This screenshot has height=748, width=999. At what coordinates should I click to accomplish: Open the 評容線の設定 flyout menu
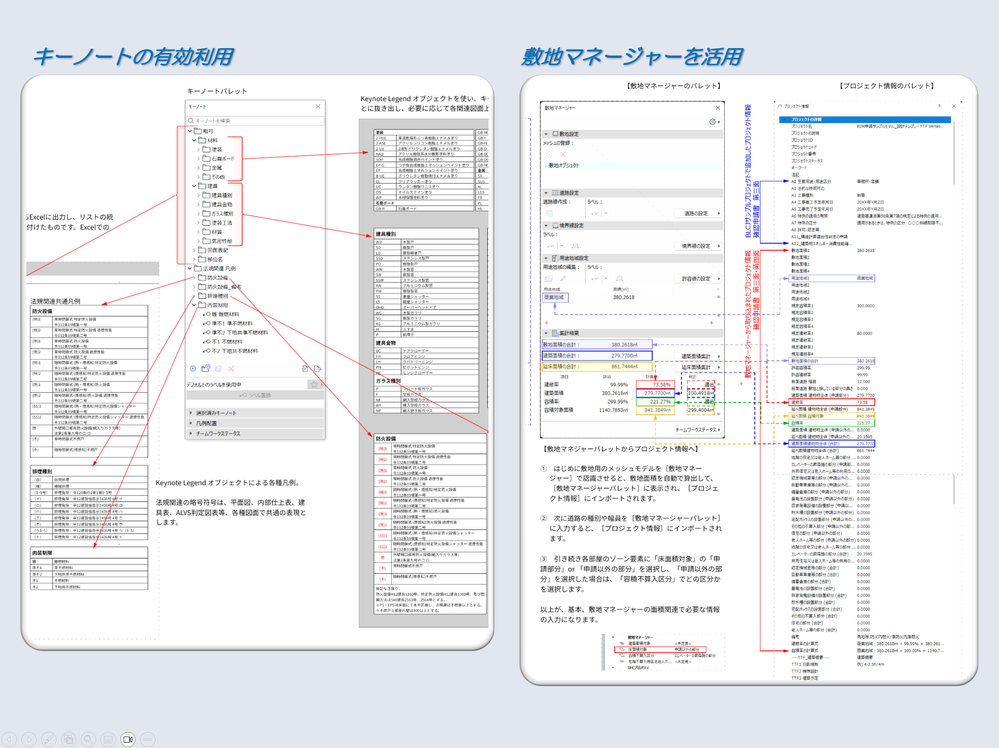(x=695, y=277)
